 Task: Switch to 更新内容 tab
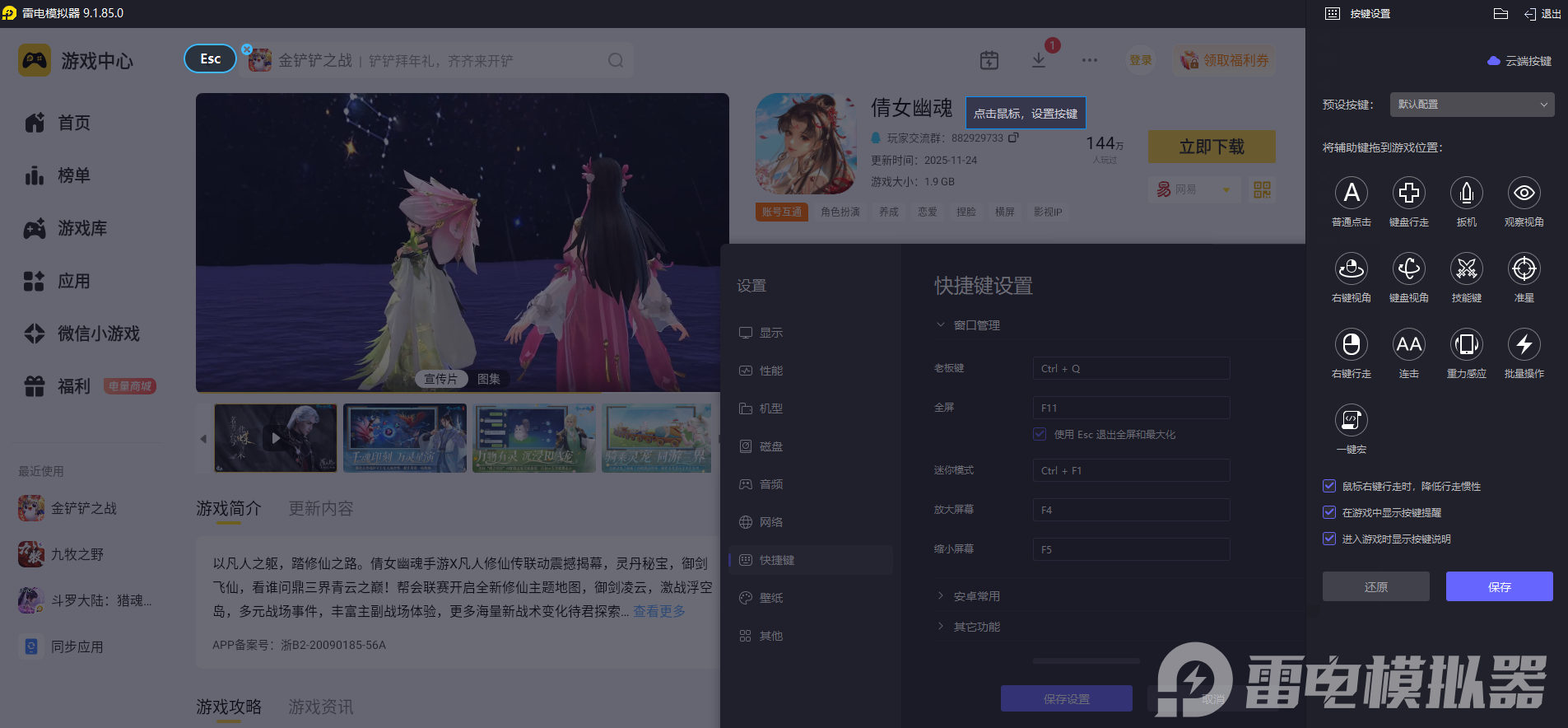tap(321, 509)
